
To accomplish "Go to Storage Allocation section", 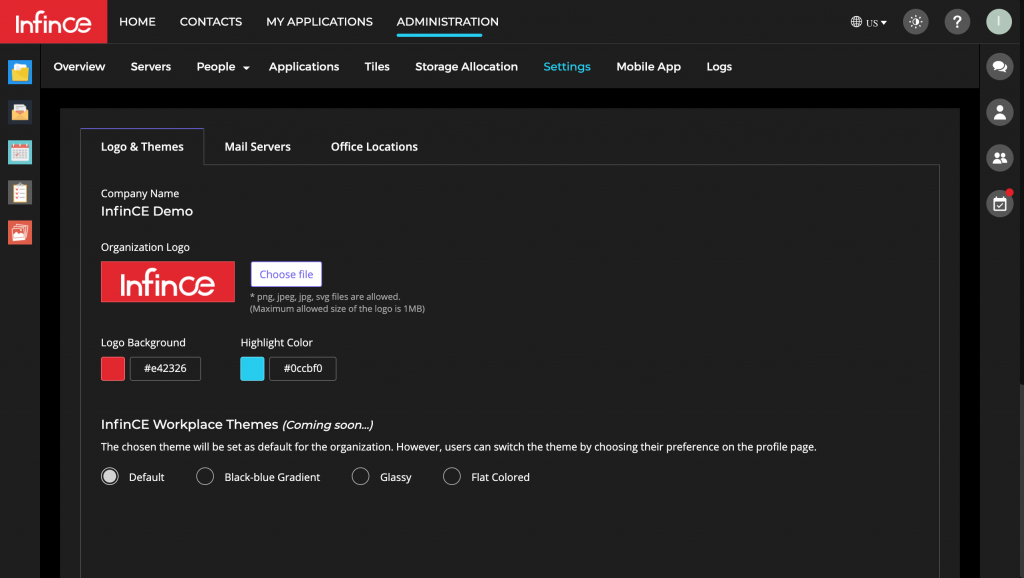I will [466, 67].
